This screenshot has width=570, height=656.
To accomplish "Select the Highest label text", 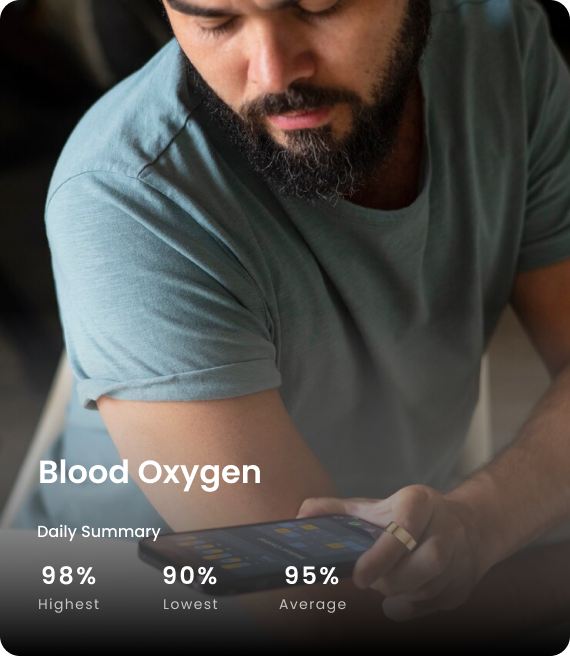I will 69,604.
